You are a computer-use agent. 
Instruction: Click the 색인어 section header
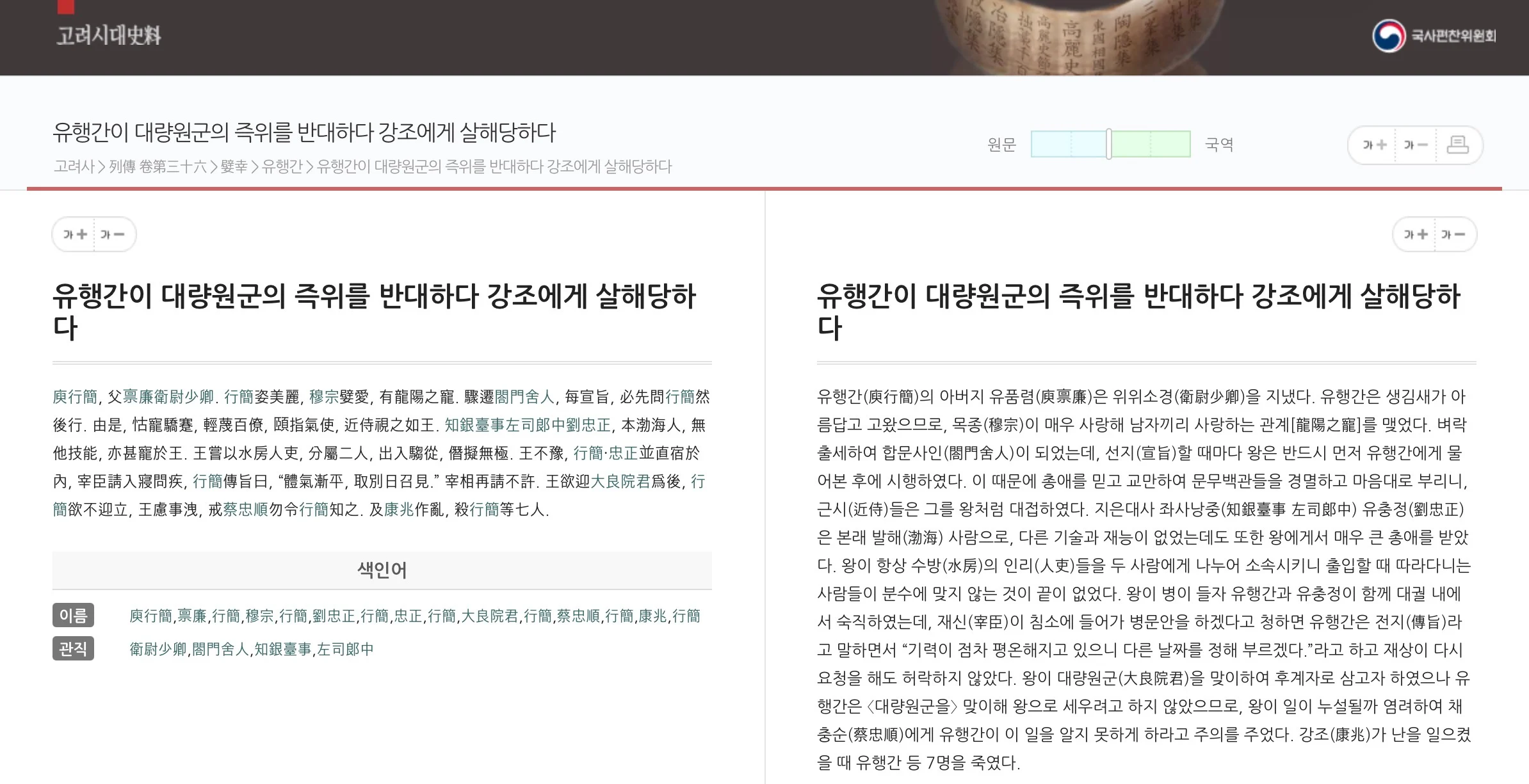click(382, 570)
